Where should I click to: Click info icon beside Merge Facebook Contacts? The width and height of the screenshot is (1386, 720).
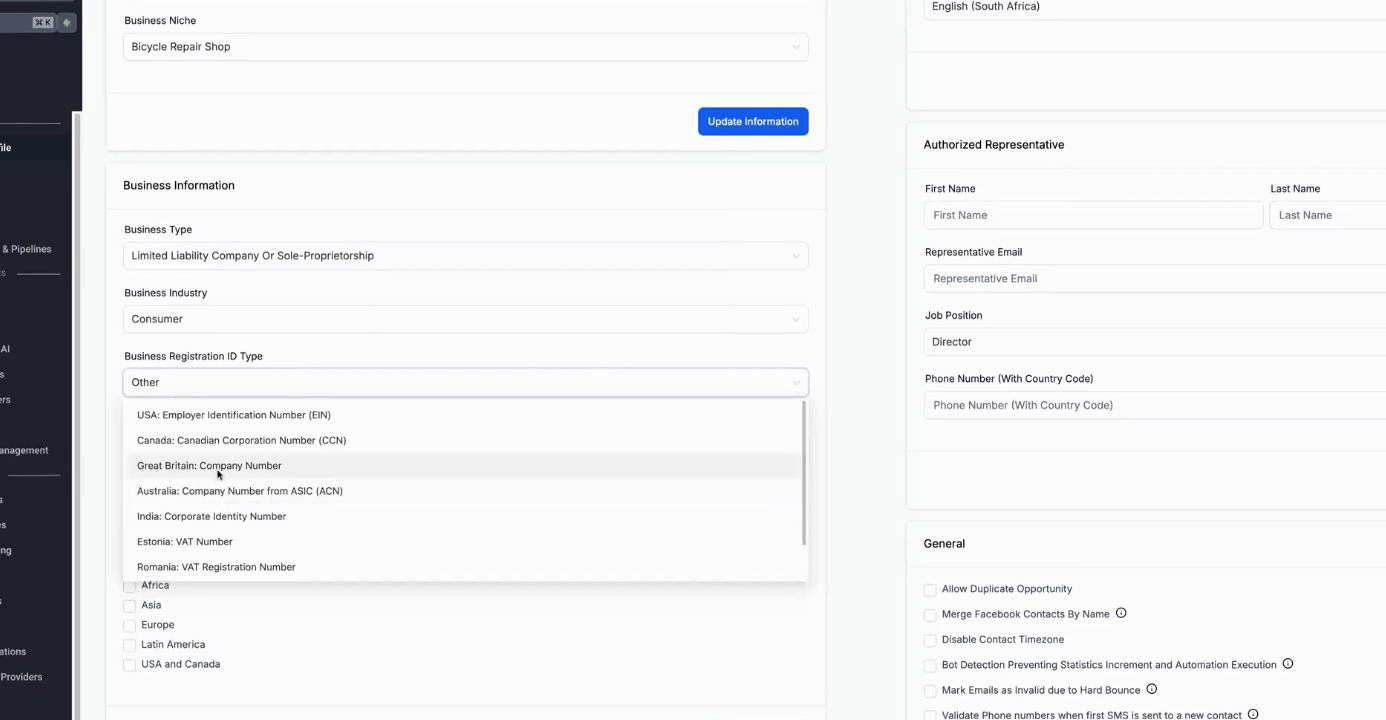[1121, 613]
